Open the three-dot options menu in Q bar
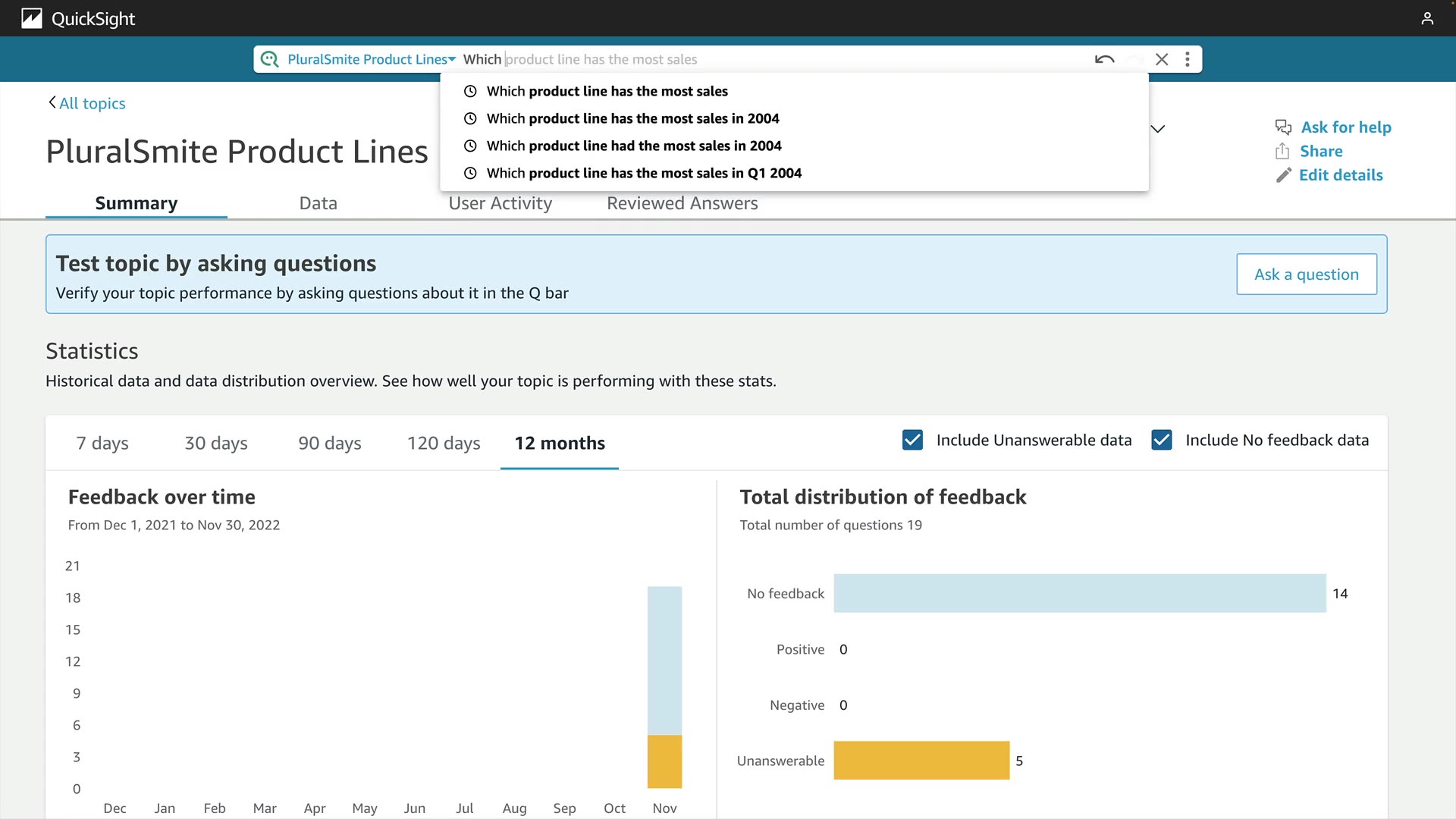The width and height of the screenshot is (1456, 819). coord(1188,59)
